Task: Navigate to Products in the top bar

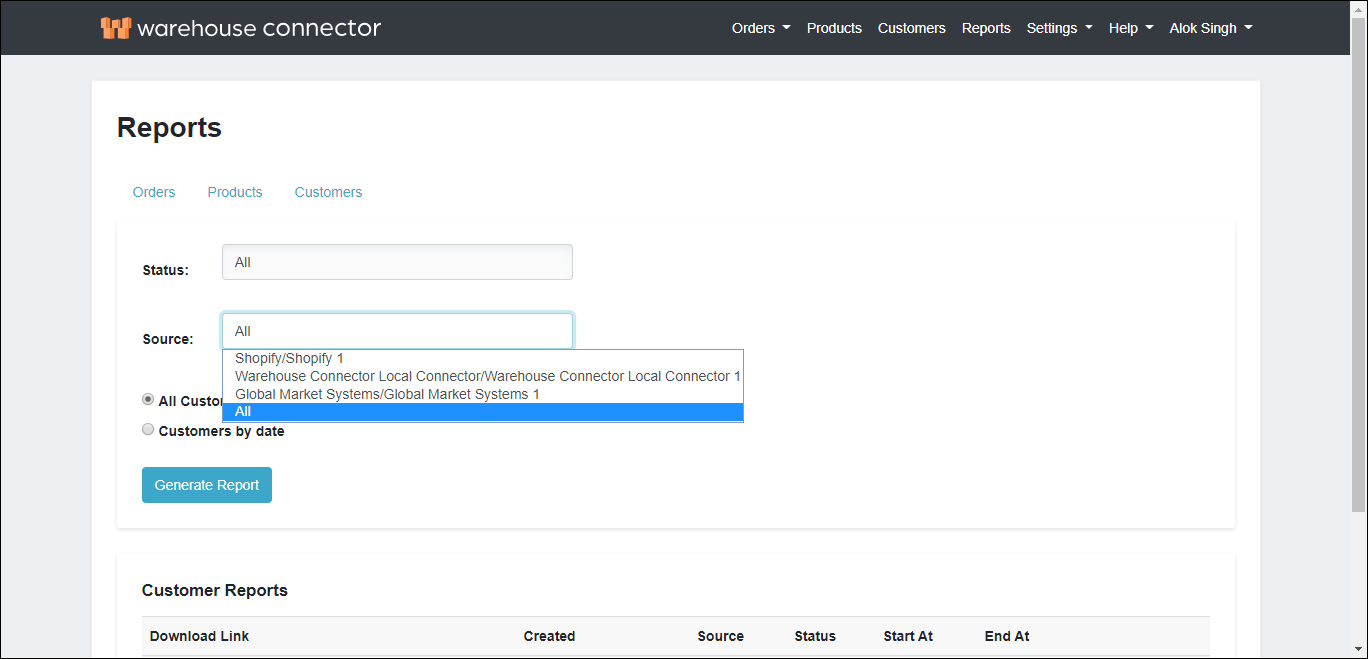Action: point(834,28)
